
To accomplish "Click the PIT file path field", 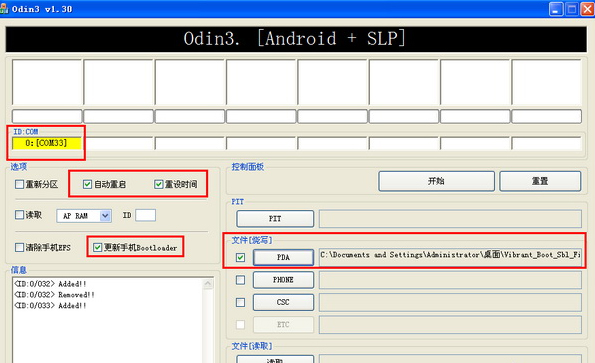I will pos(450,219).
